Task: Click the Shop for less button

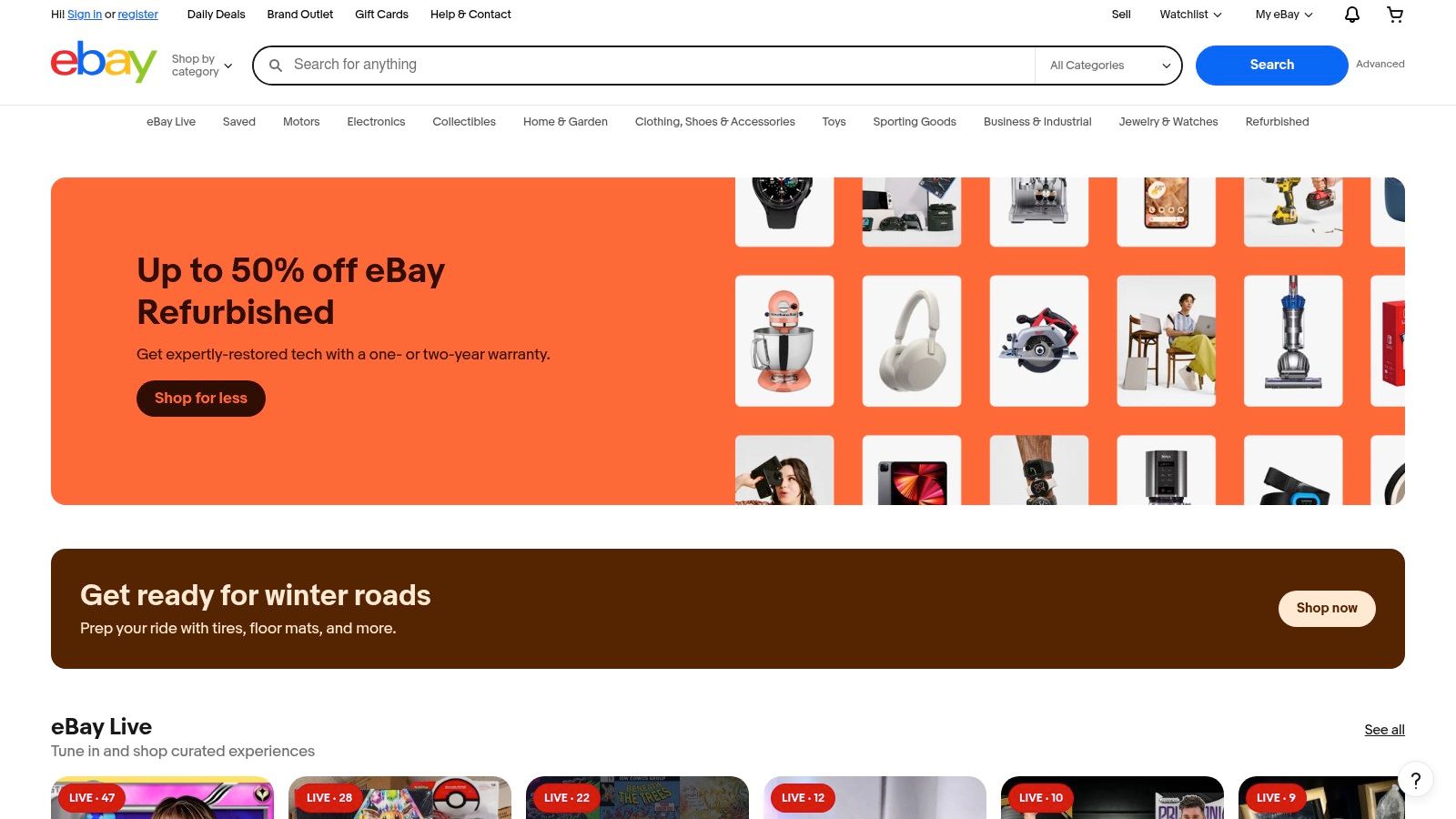Action: click(201, 399)
